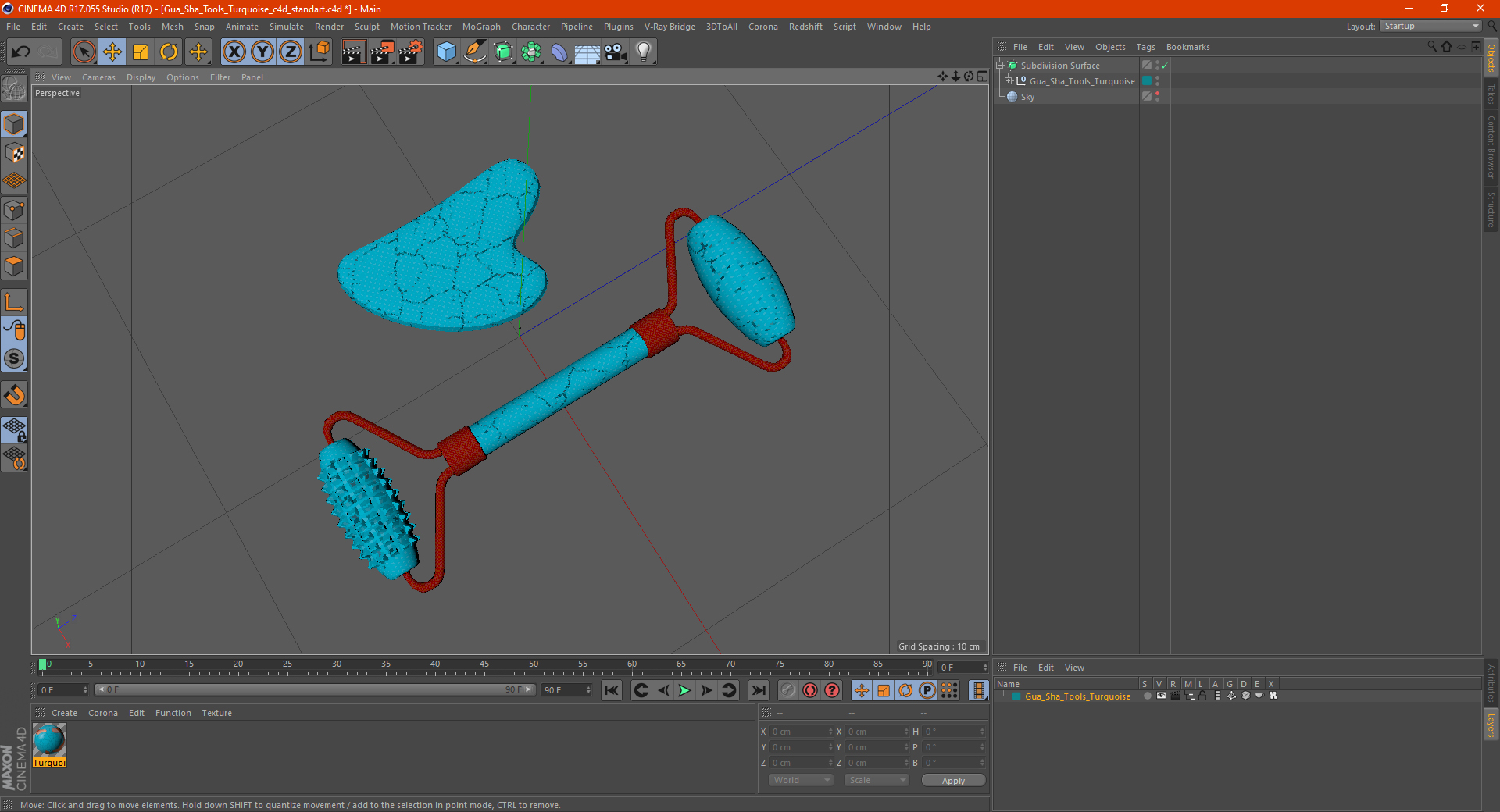Image resolution: width=1500 pixels, height=812 pixels.
Task: Open the MoGraph menu
Action: click(481, 27)
